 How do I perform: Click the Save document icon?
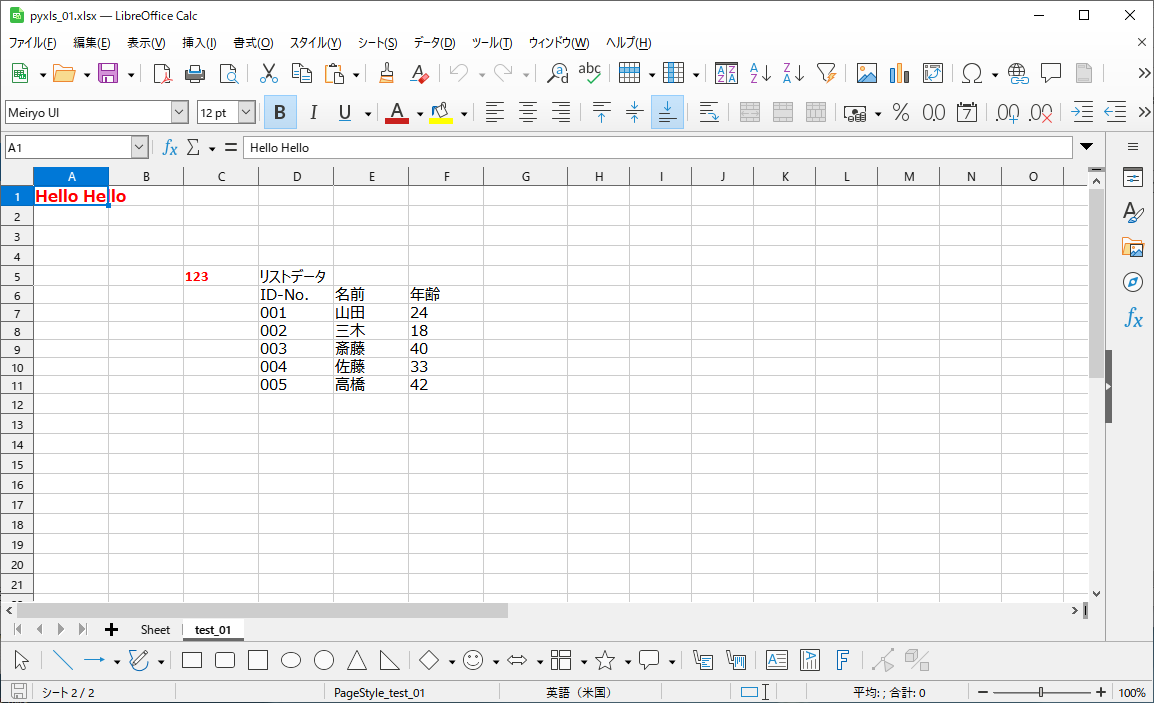click(107, 74)
